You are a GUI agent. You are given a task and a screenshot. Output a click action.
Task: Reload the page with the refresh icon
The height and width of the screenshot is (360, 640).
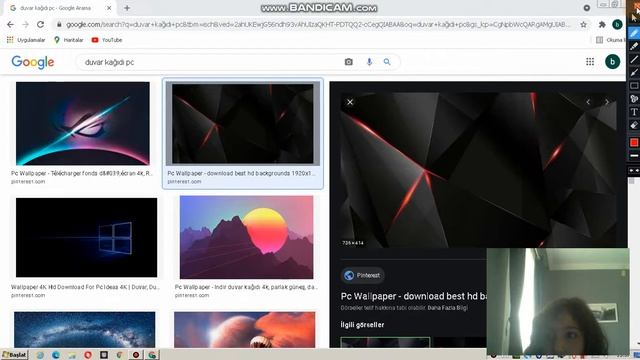pyautogui.click(x=40, y=24)
